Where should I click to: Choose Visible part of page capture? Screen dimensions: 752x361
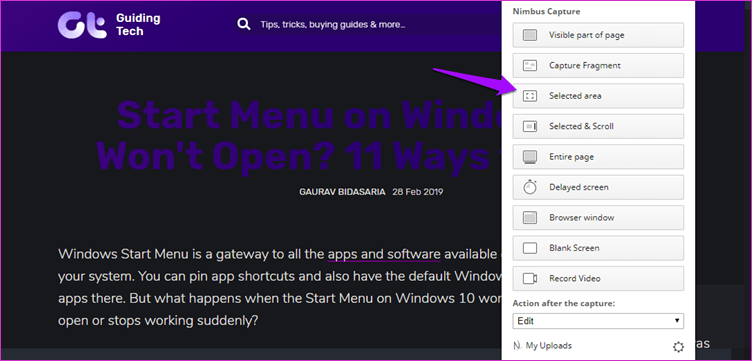(x=598, y=35)
